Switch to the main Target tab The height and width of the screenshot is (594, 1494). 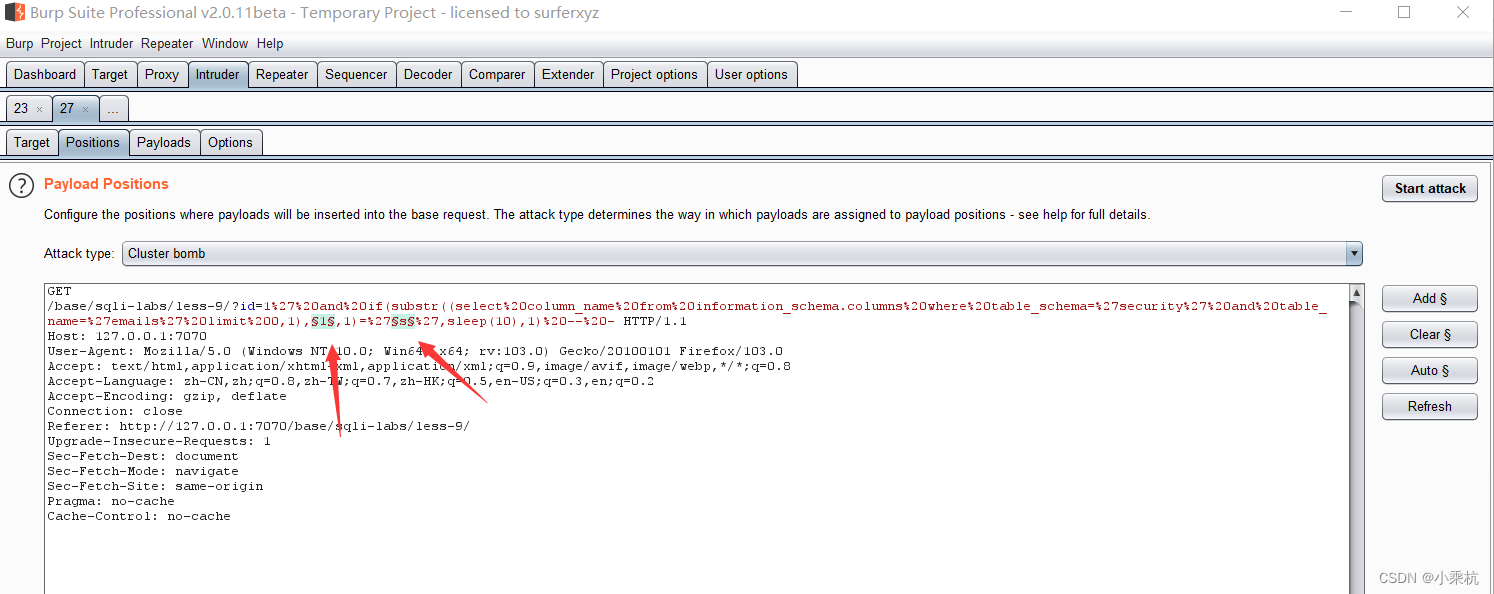coord(110,75)
